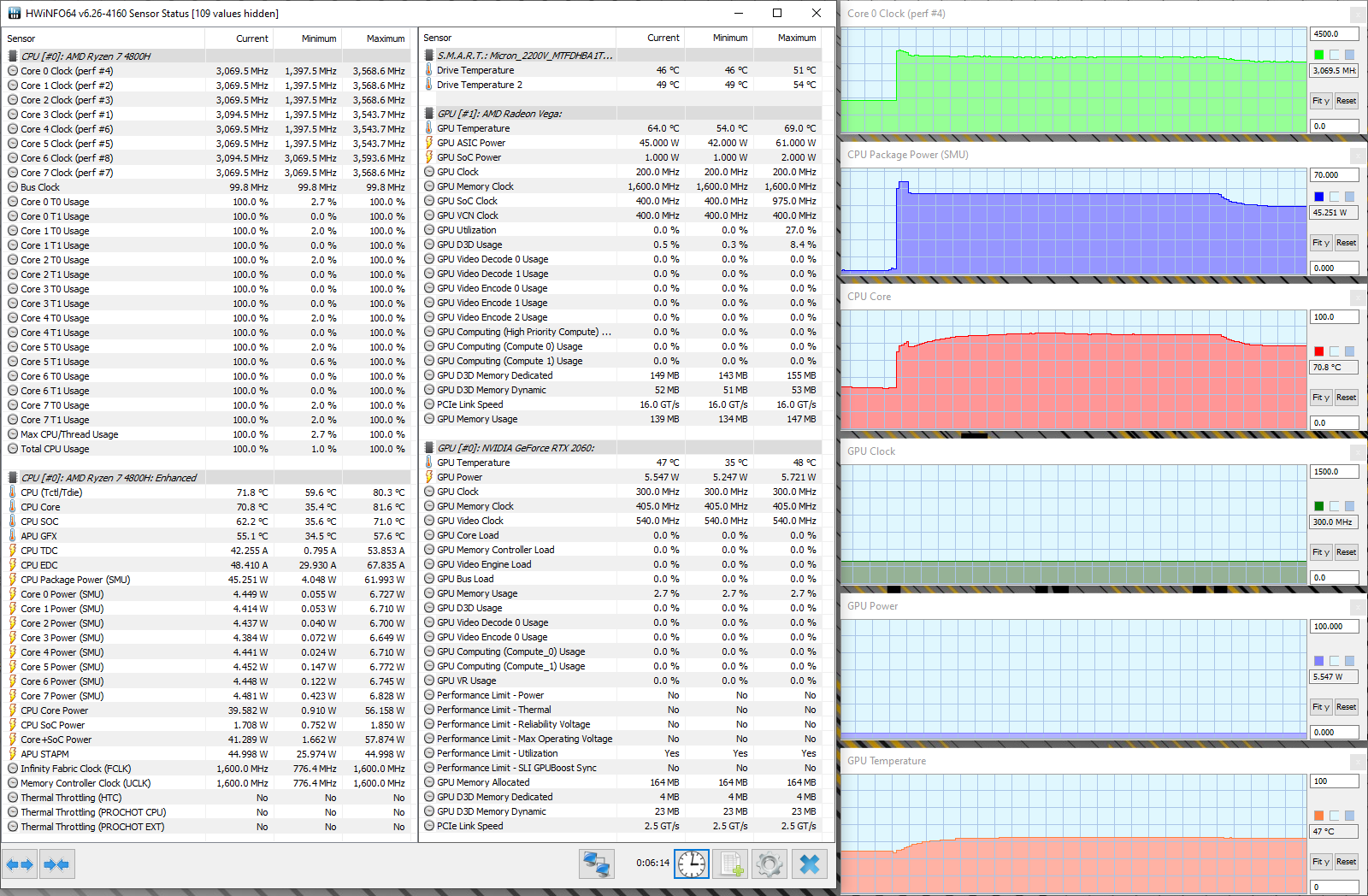Close the CPU Core graph window

pyautogui.click(x=1358, y=297)
